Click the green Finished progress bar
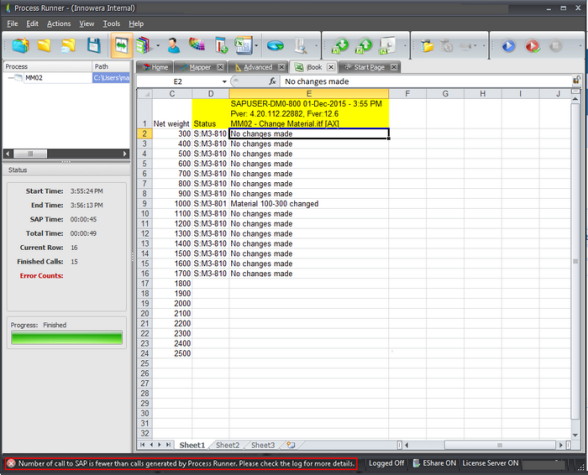The width and height of the screenshot is (588, 475). (x=67, y=338)
